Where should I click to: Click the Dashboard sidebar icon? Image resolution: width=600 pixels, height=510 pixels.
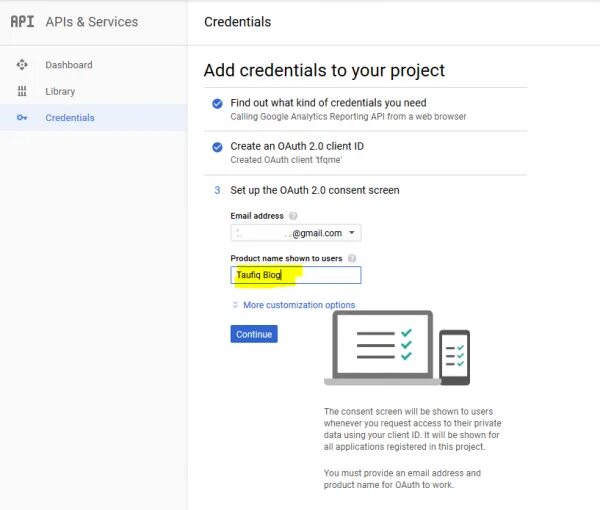coord(22,65)
